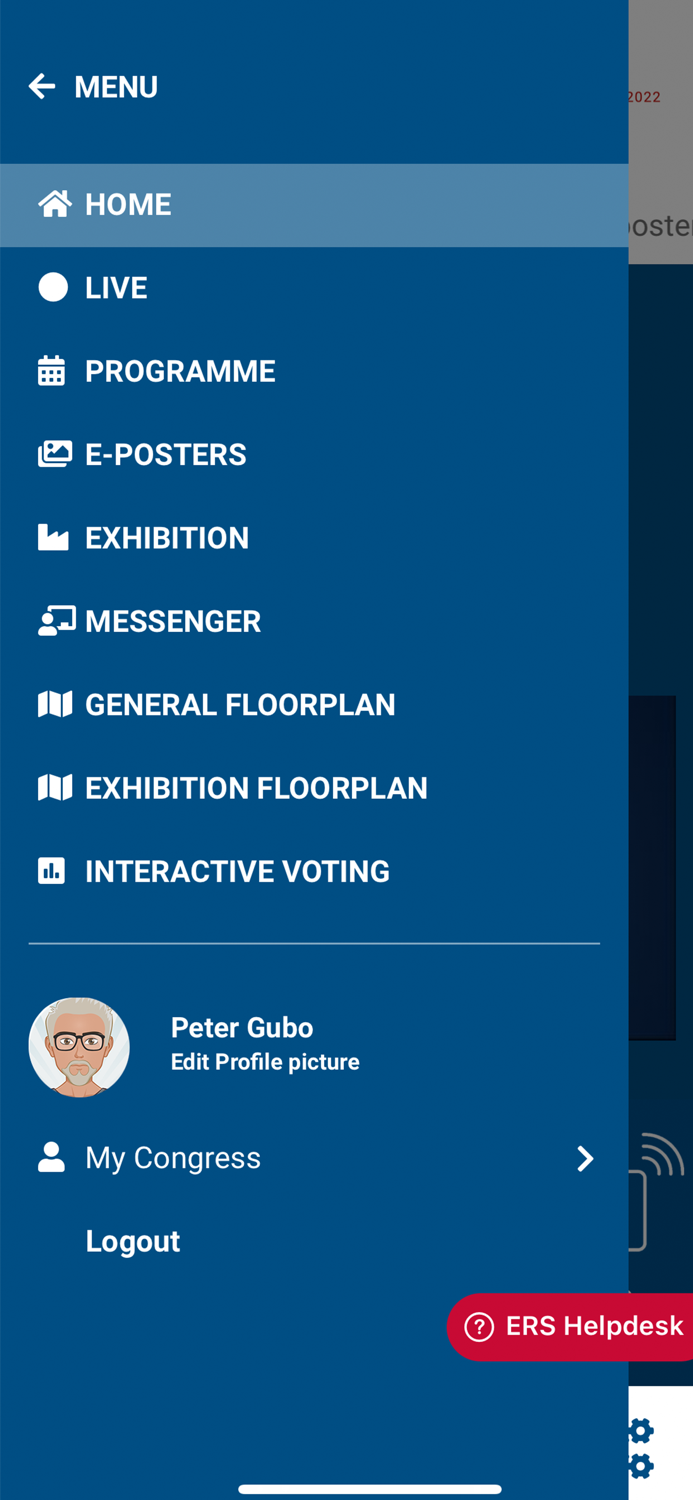Open the Exhibition Floorplan menu item
Viewport: 693px width, 1500px height.
[256, 788]
